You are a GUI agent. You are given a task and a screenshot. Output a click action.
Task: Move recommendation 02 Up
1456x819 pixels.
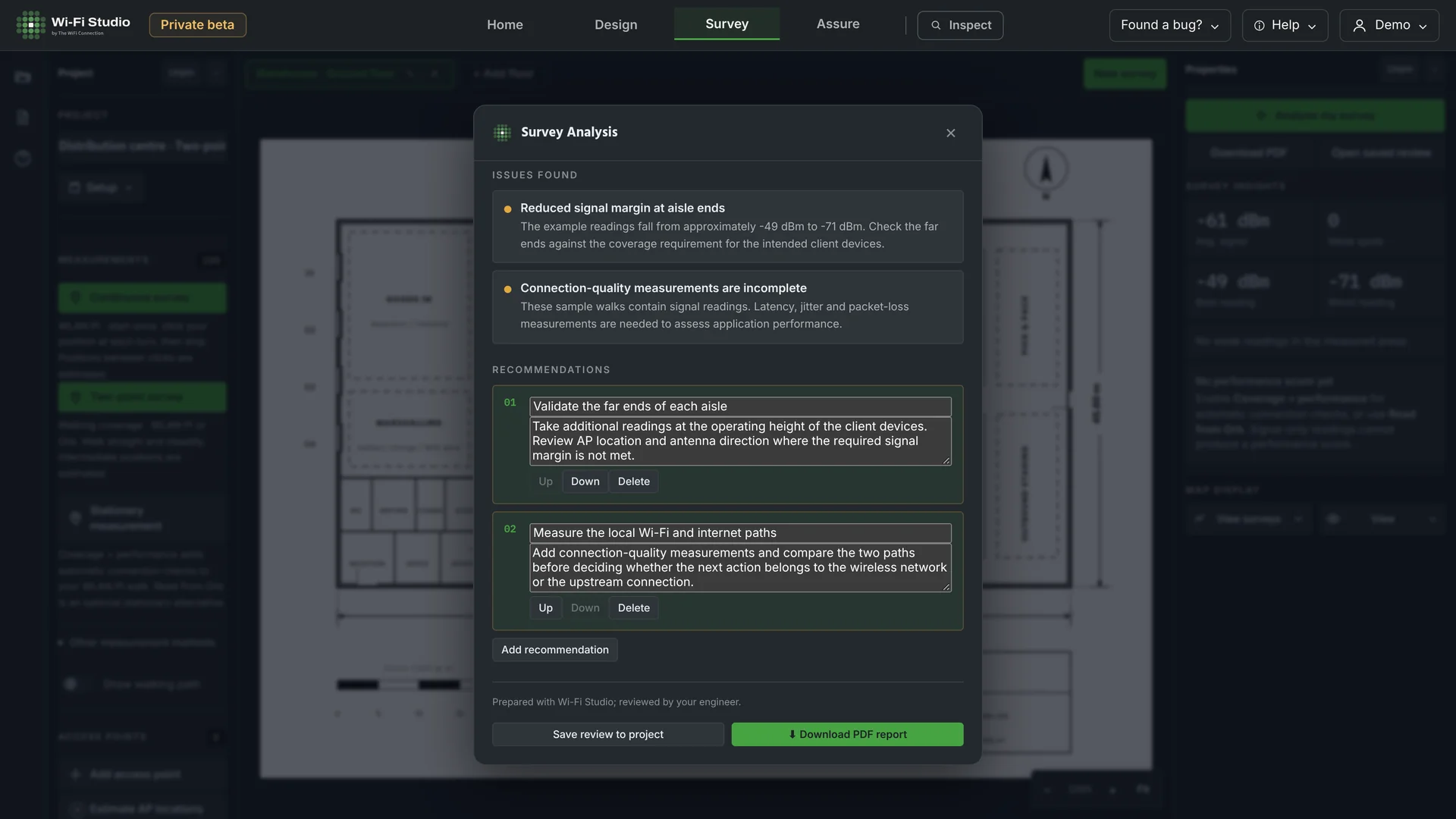[x=545, y=608]
